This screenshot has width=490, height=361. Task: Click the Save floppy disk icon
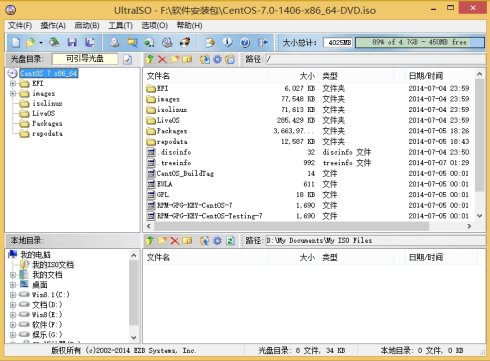coord(72,42)
